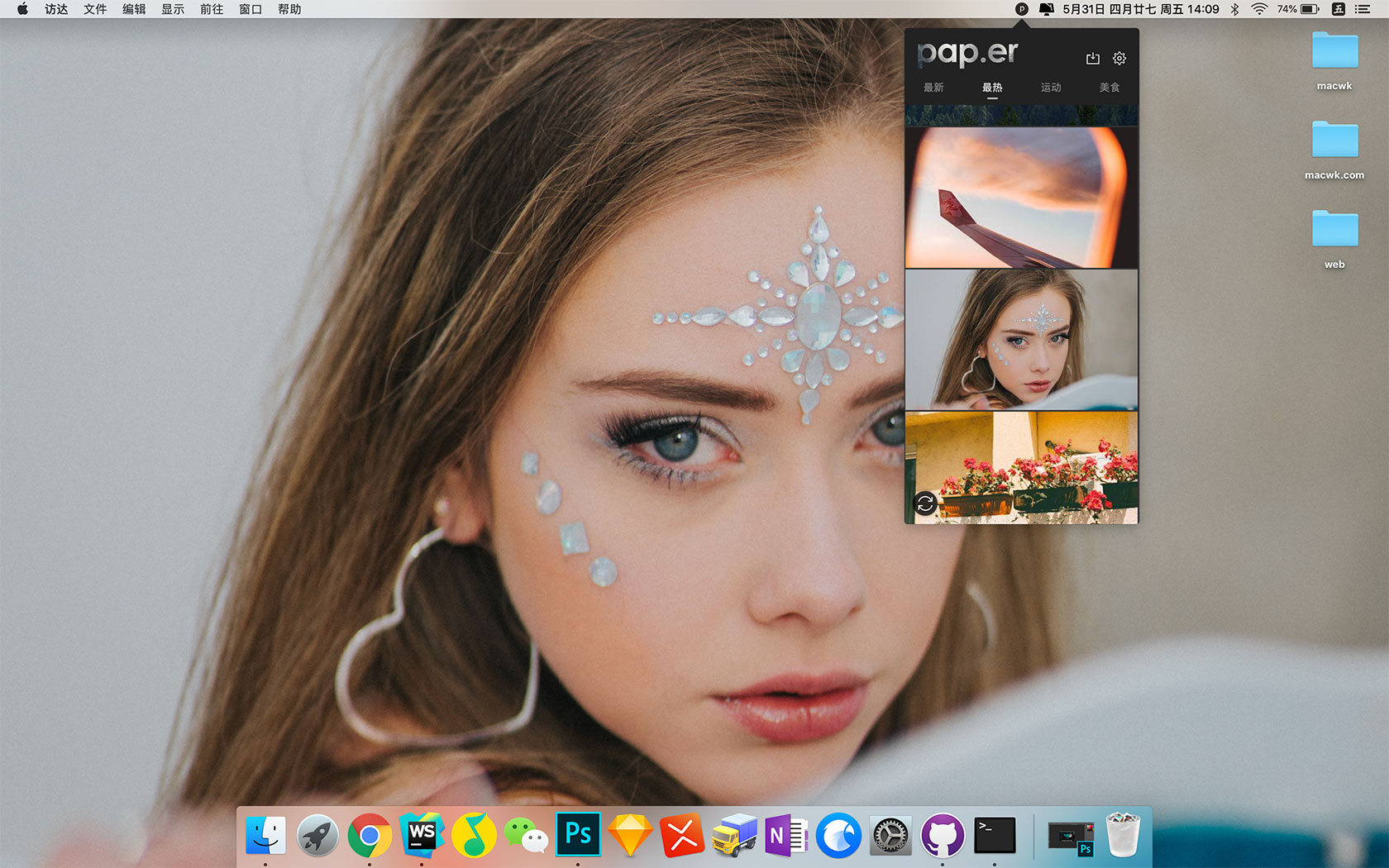Open Sketch diamond icon in Dock

click(630, 836)
